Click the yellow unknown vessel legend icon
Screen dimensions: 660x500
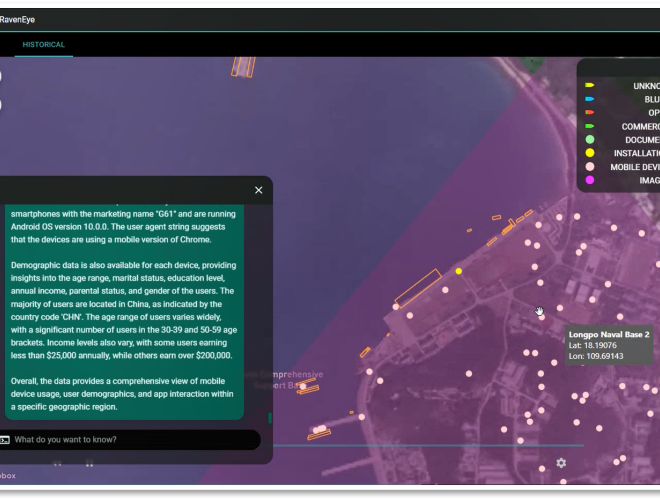[x=590, y=86]
